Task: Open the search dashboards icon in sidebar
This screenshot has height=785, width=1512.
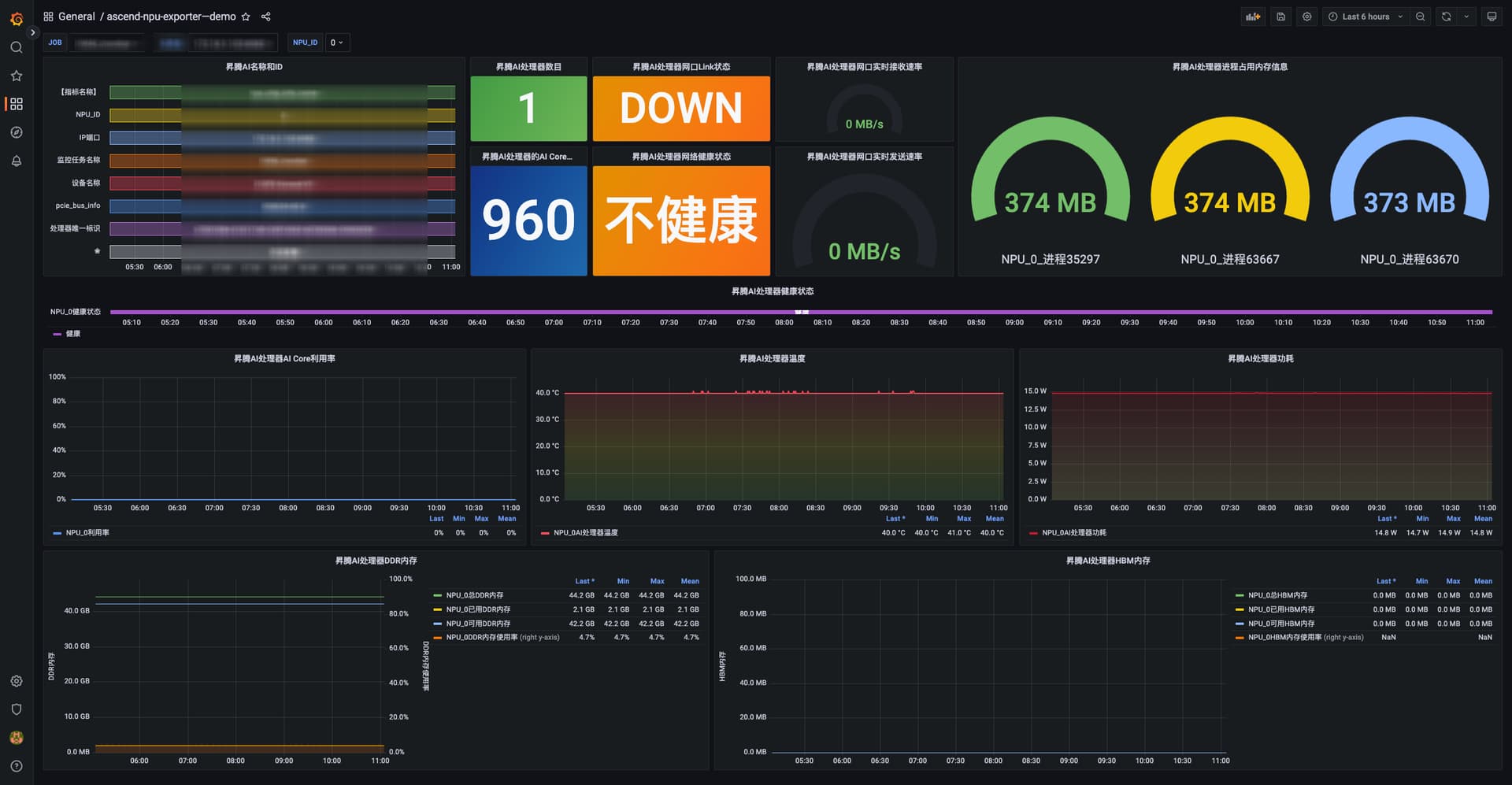Action: pyautogui.click(x=17, y=47)
